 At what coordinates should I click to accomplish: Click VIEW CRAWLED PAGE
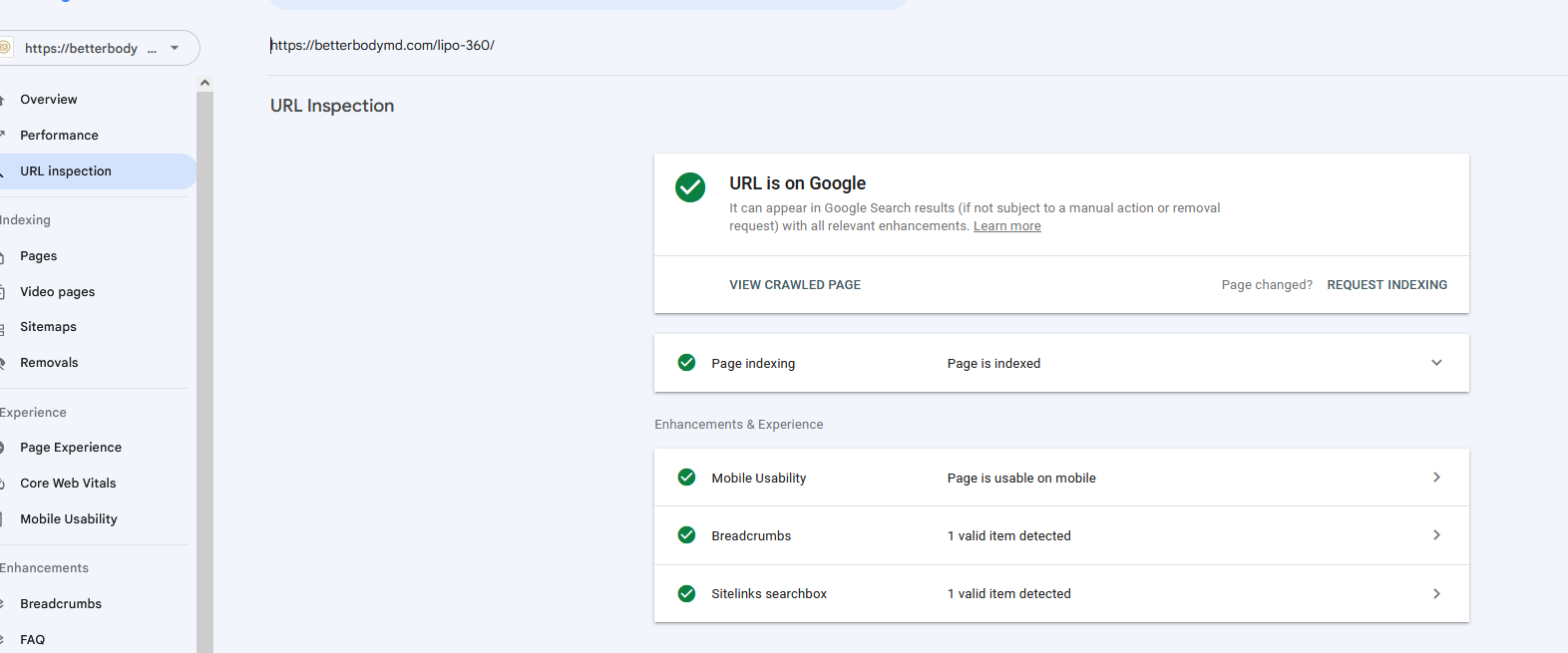[795, 285]
